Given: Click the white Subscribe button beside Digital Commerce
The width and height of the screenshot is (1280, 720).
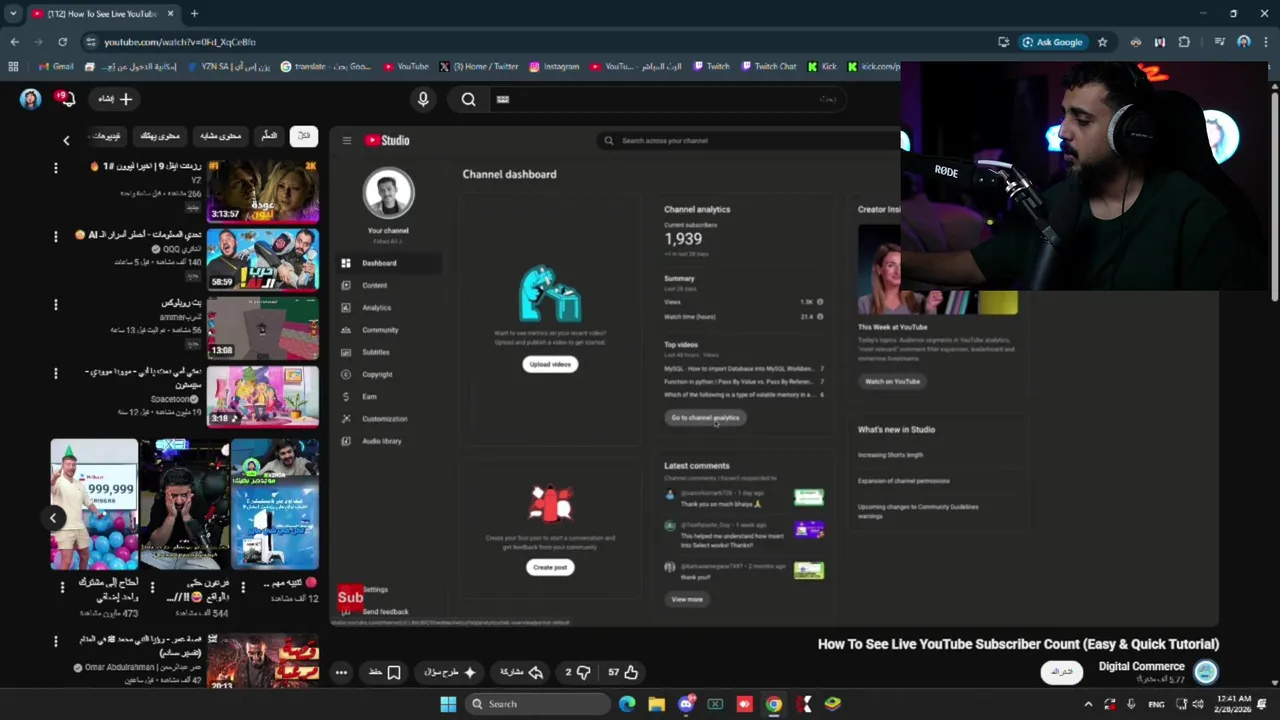Looking at the screenshot, I should (1062, 672).
